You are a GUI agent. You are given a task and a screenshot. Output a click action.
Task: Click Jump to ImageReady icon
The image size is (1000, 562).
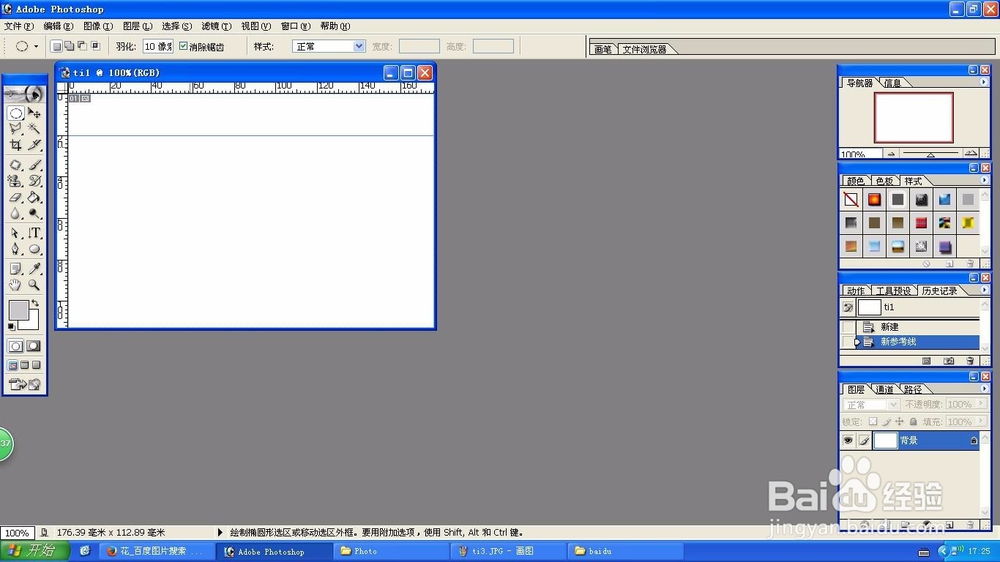coord(25,384)
